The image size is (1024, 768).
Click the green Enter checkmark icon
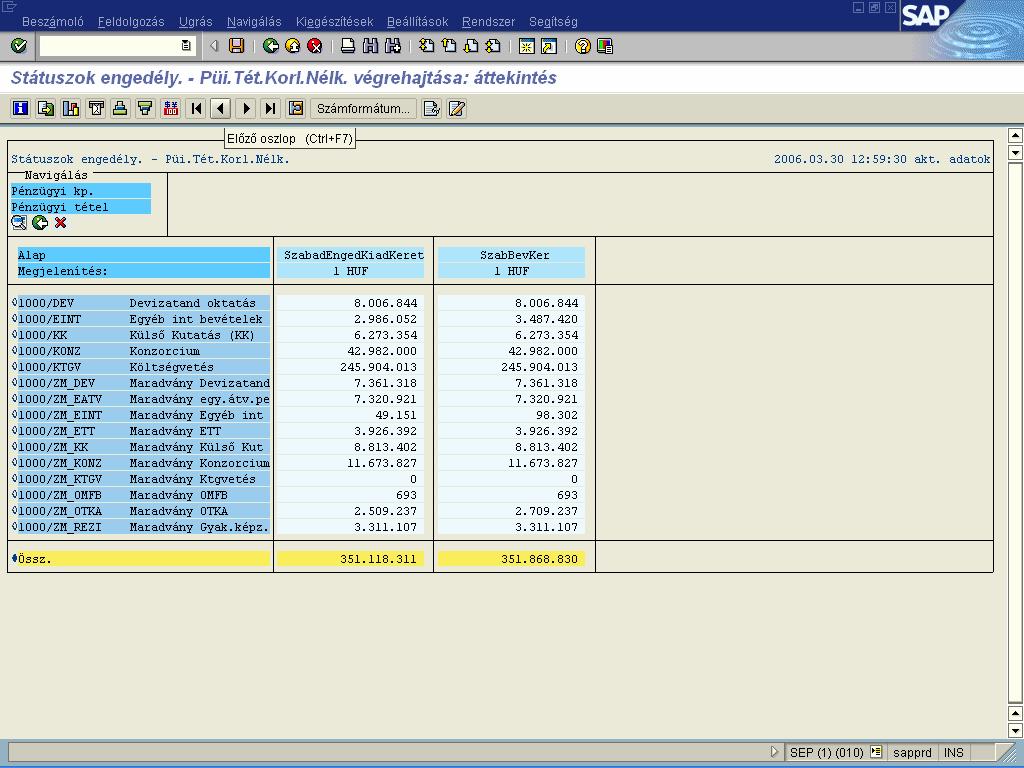point(19,46)
